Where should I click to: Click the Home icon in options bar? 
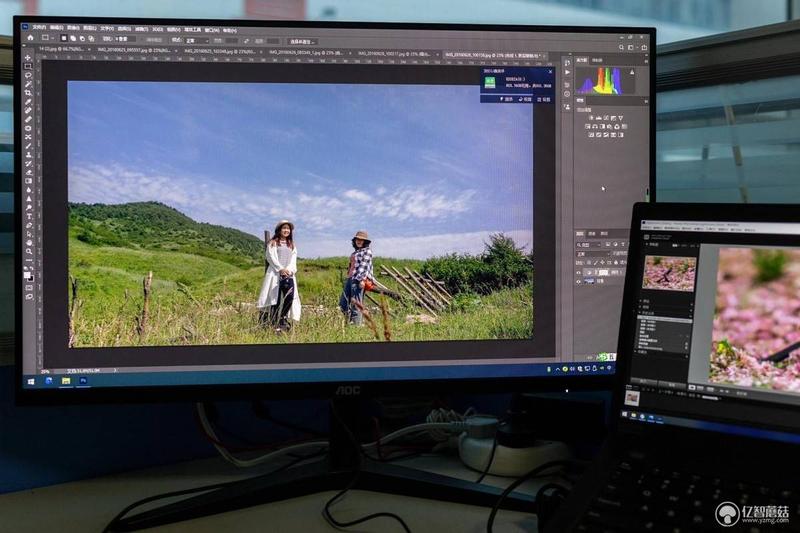30,38
